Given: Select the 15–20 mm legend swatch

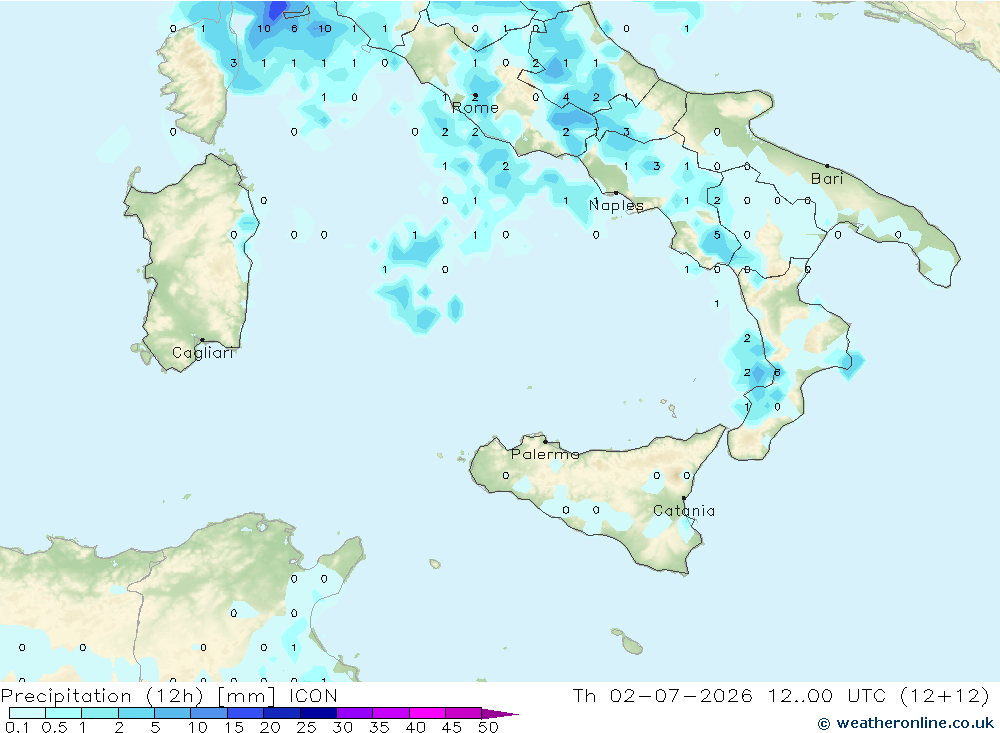Looking at the screenshot, I should click(x=246, y=713).
